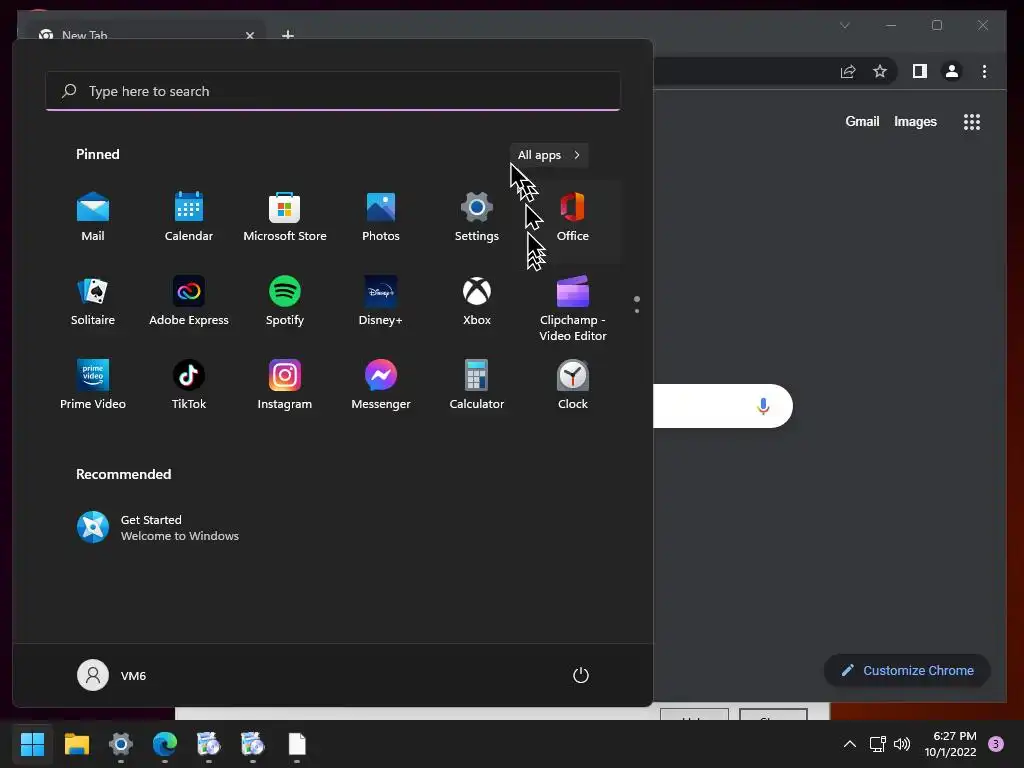Open Settings gear on the taskbar
Image resolution: width=1024 pixels, height=768 pixels.
[121, 744]
